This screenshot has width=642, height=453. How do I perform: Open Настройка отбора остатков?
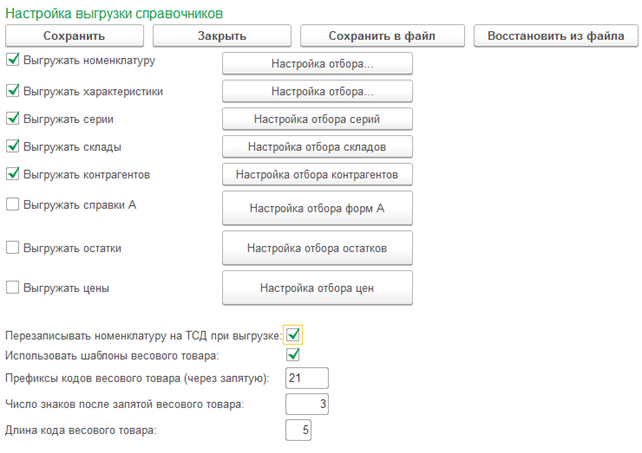click(x=317, y=248)
